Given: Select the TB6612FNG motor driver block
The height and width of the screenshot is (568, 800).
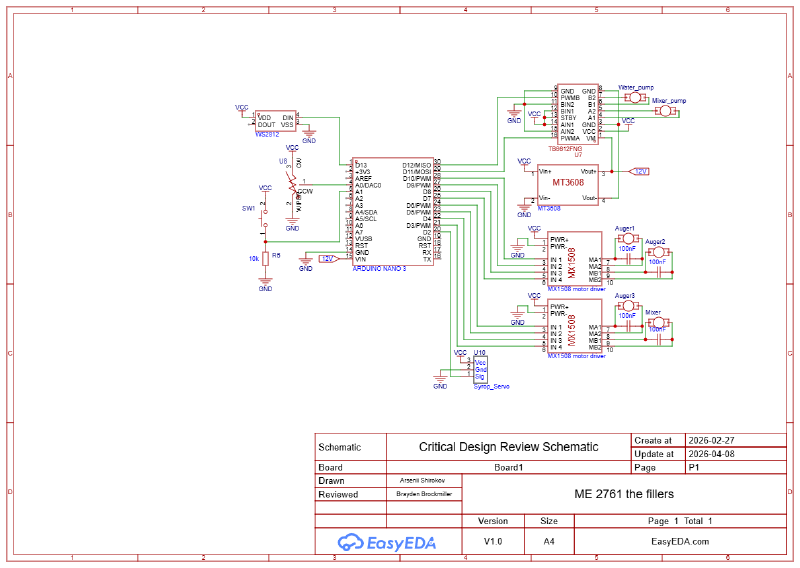Looking at the screenshot, I should tap(578, 114).
